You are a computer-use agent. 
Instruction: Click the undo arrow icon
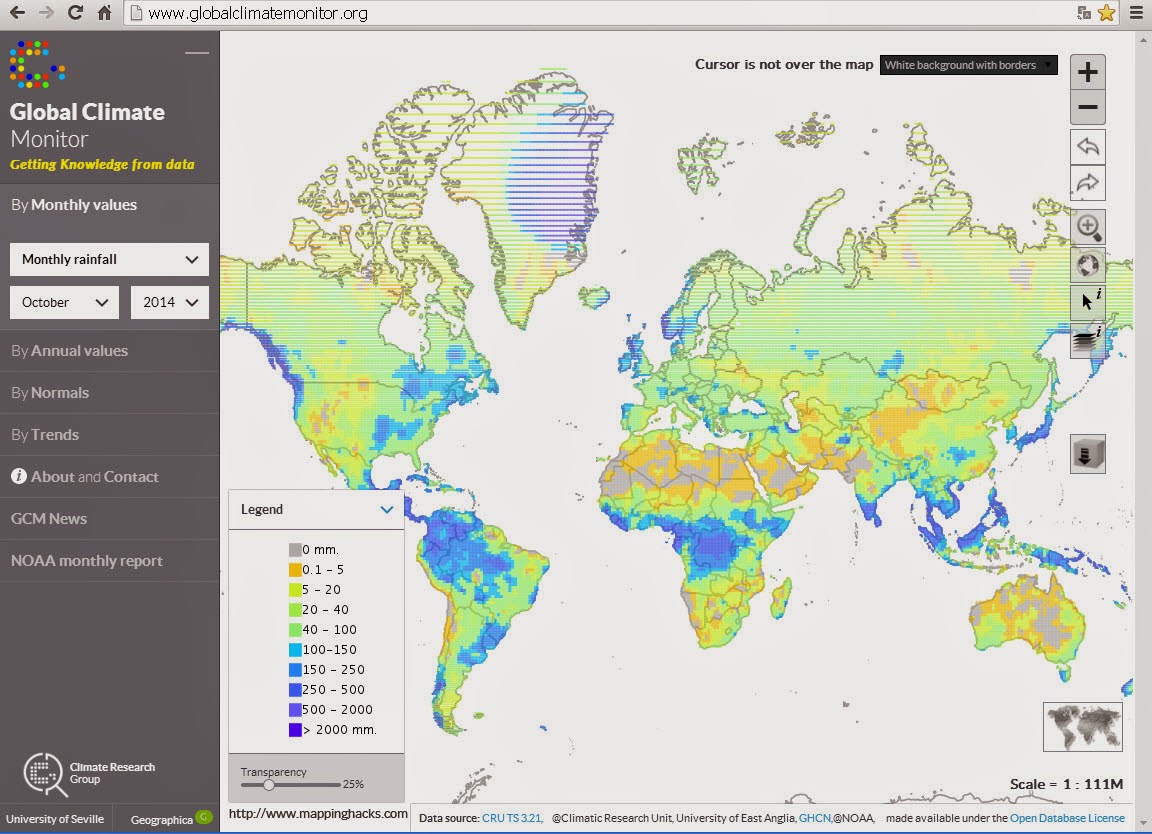1087,146
